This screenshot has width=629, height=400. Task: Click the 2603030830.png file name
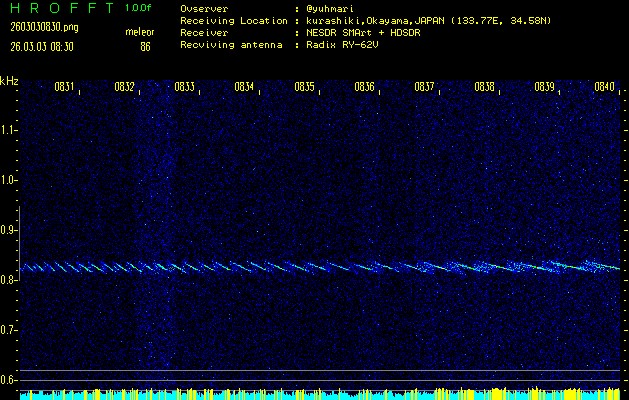[x=43, y=27]
